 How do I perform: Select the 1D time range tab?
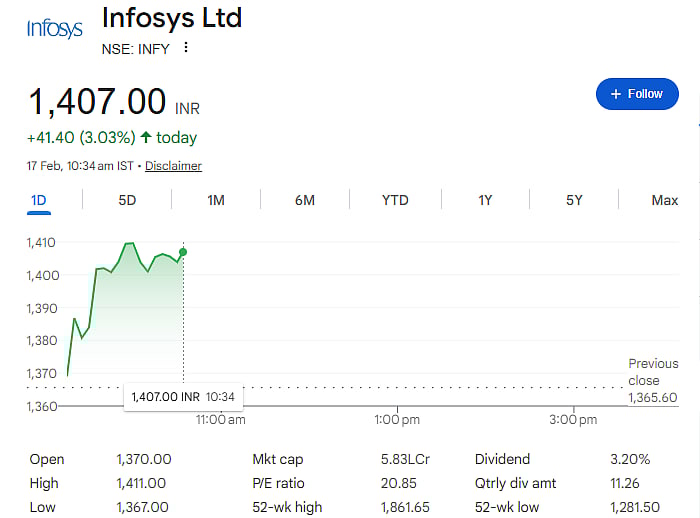[39, 200]
